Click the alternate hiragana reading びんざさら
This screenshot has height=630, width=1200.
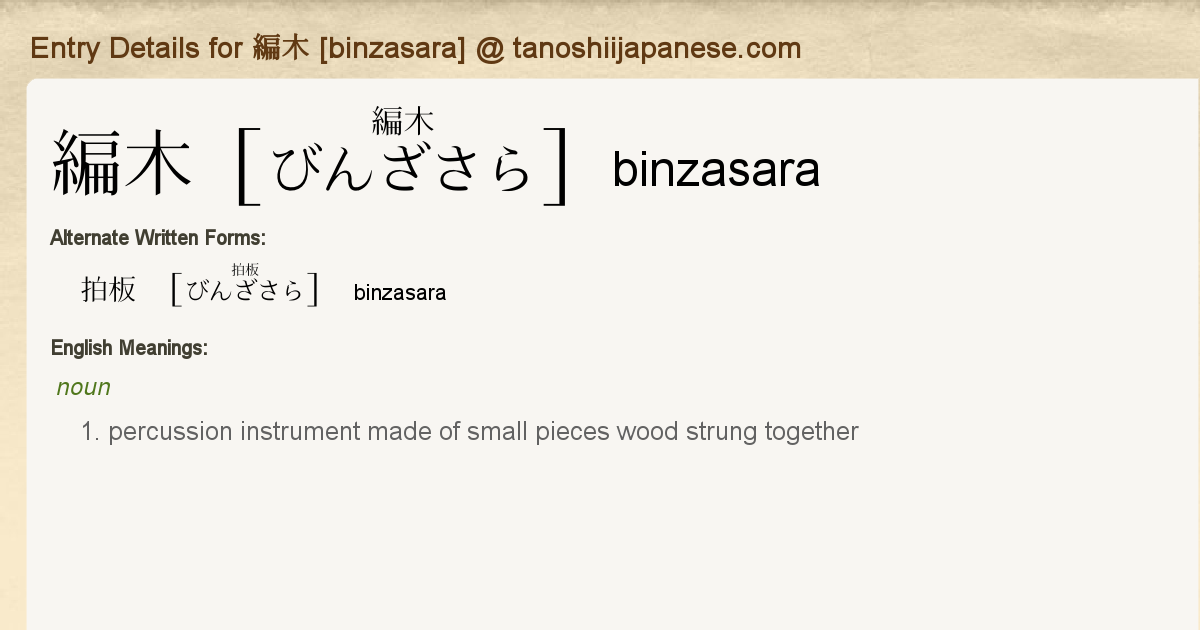tap(245, 291)
